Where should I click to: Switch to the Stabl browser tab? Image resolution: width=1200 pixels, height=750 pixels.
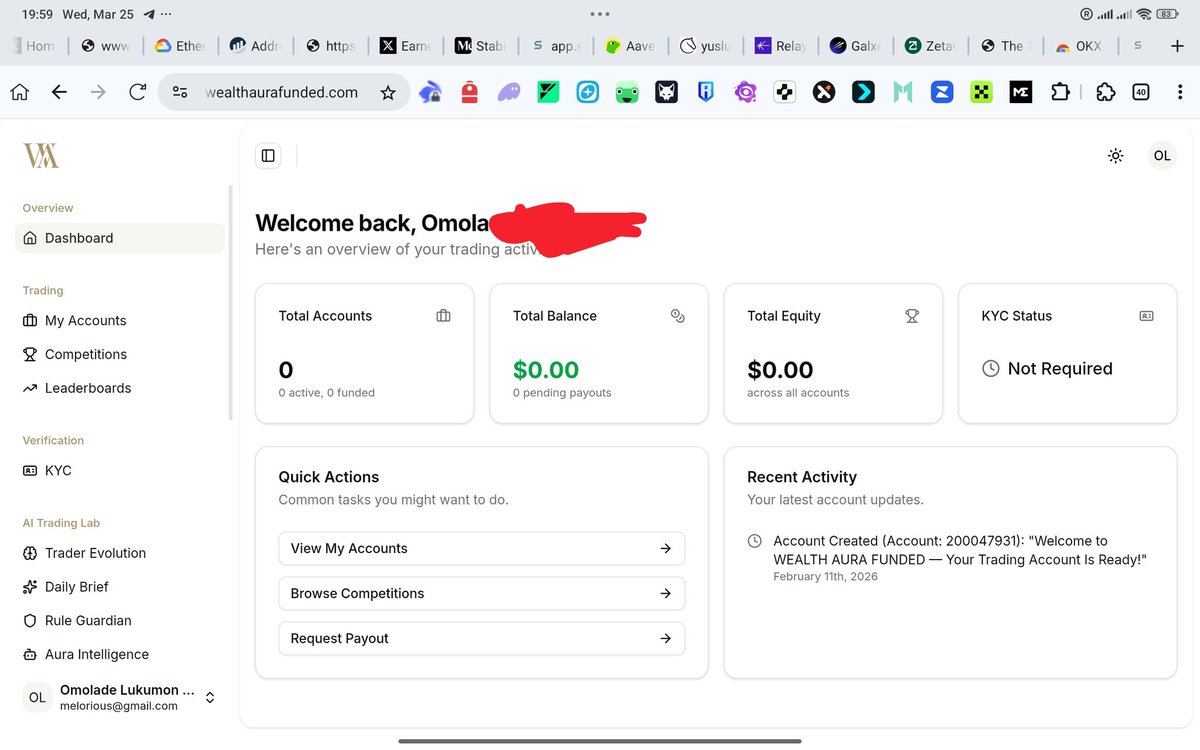480,46
